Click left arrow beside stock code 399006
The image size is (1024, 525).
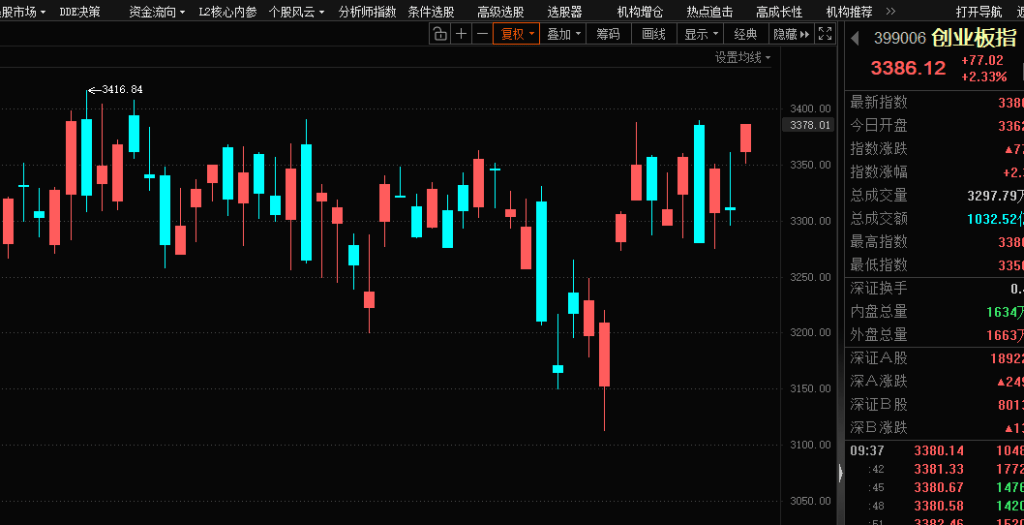pos(856,39)
